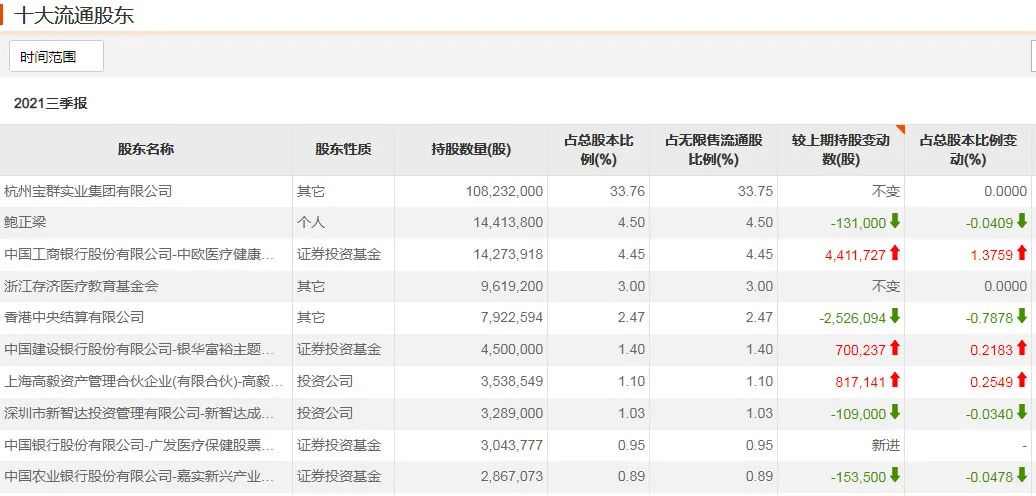This screenshot has height=496, width=1036.
Task: Click the 不变 cell for 杭州宝群实业集团
Action: pos(885,192)
